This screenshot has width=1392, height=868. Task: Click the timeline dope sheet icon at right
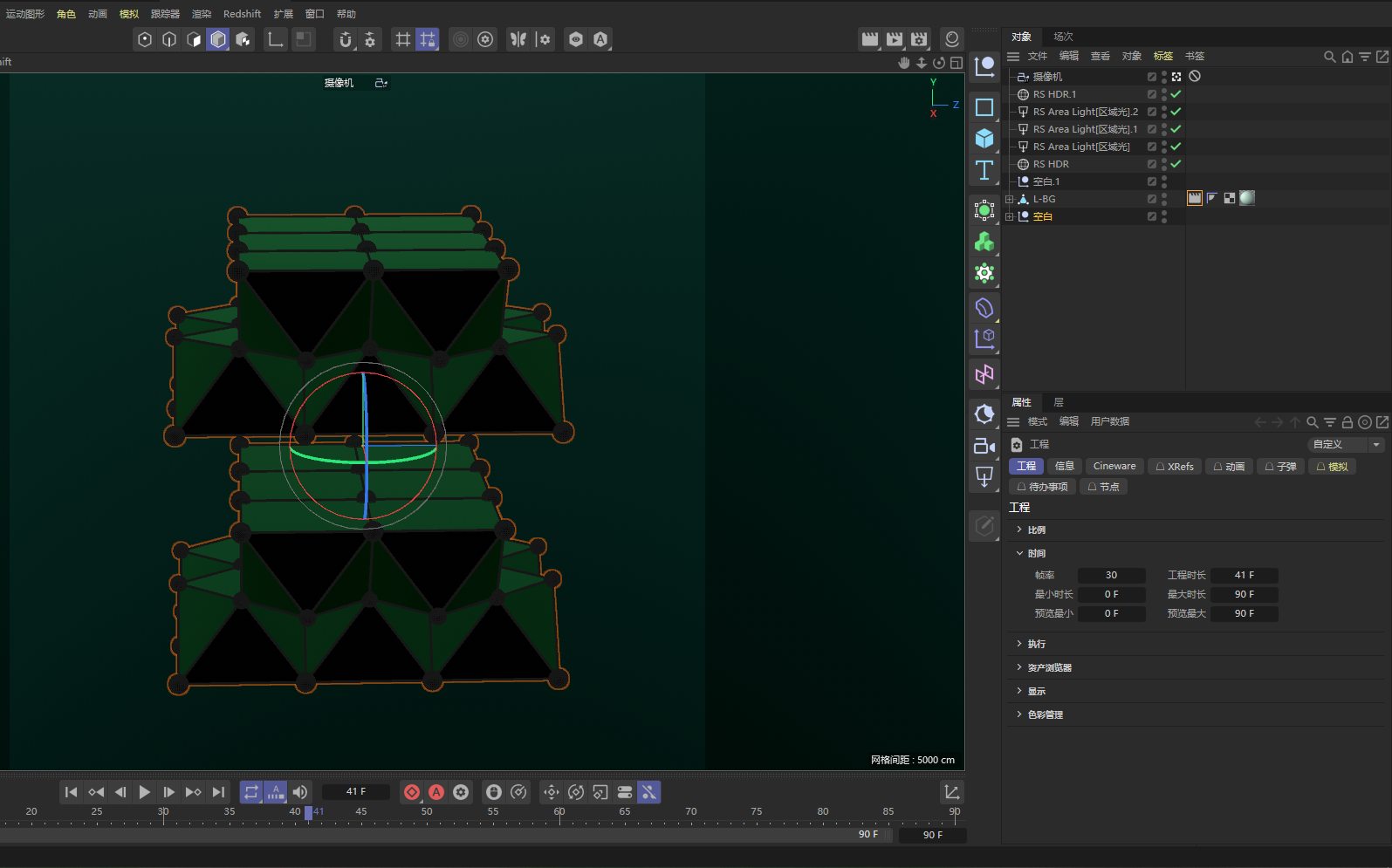952,792
